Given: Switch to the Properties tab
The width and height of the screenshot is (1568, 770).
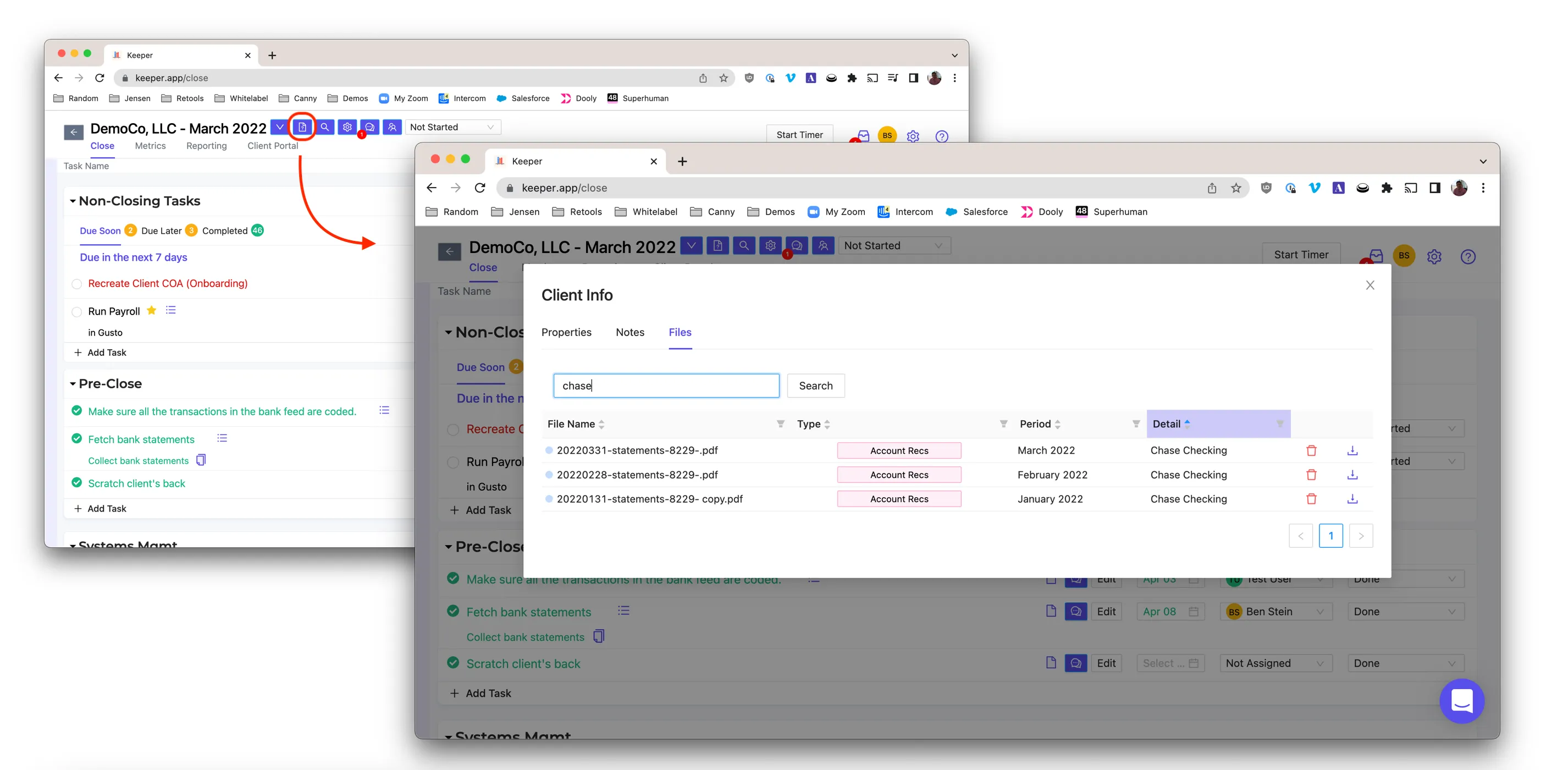Looking at the screenshot, I should point(566,332).
